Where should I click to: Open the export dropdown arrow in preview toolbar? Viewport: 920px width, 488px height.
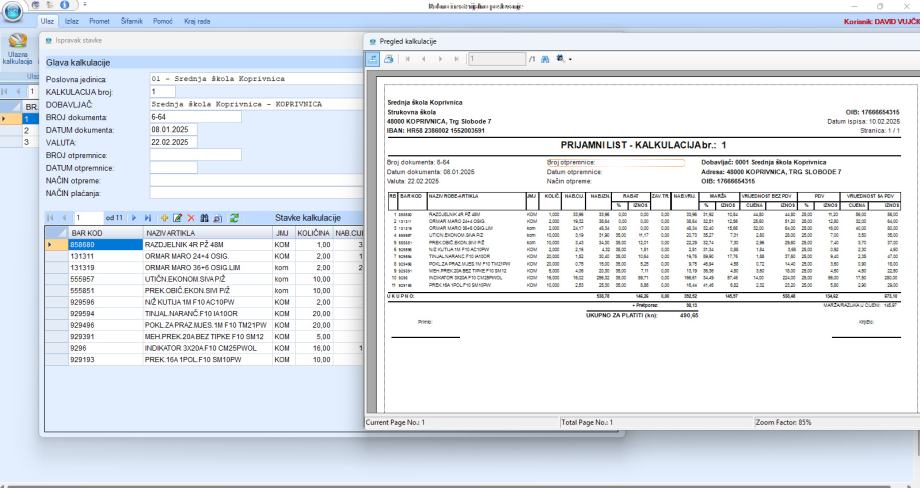tap(572, 60)
